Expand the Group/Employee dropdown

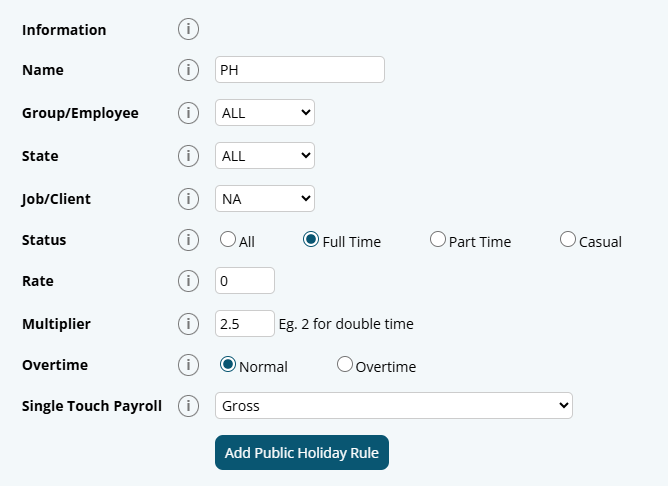(x=265, y=113)
